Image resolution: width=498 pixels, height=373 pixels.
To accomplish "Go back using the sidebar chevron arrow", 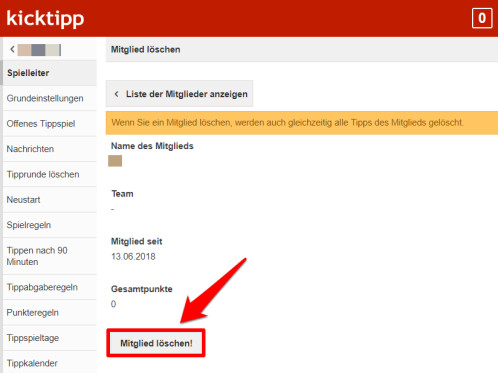I will pyautogui.click(x=12, y=49).
